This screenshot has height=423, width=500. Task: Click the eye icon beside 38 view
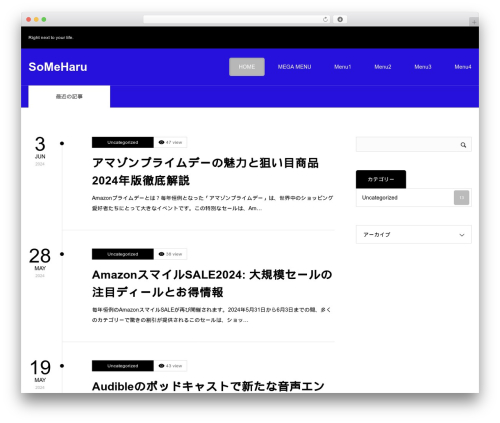point(161,254)
